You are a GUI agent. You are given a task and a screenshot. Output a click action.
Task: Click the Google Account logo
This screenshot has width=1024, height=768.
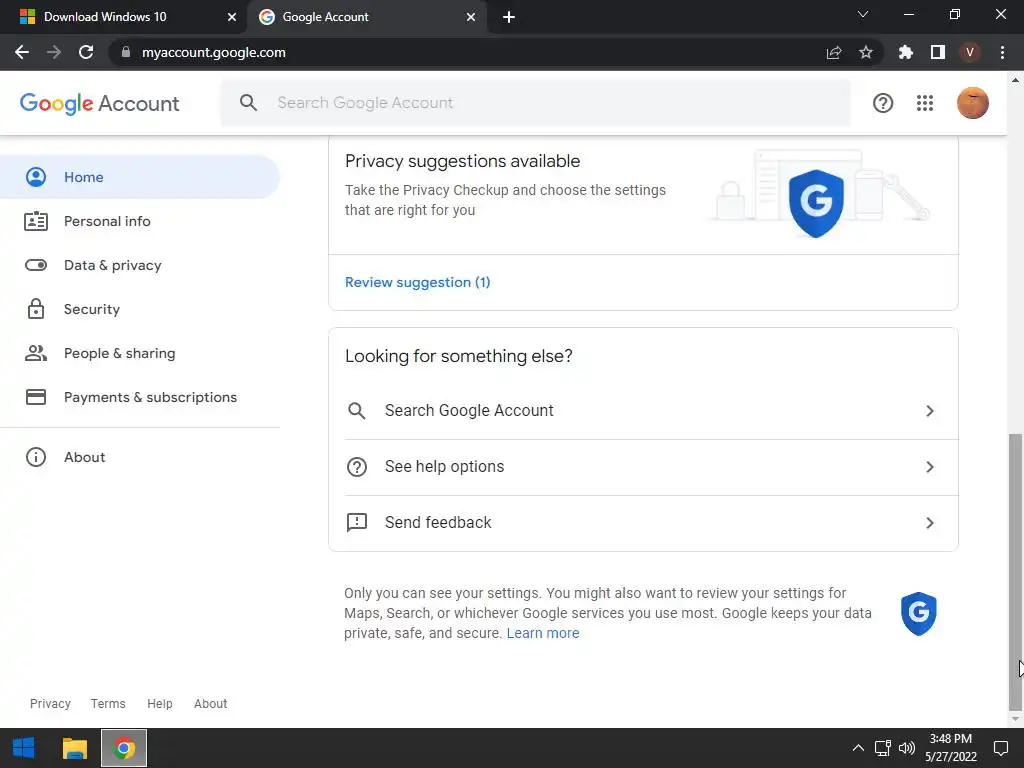pyautogui.click(x=99, y=103)
